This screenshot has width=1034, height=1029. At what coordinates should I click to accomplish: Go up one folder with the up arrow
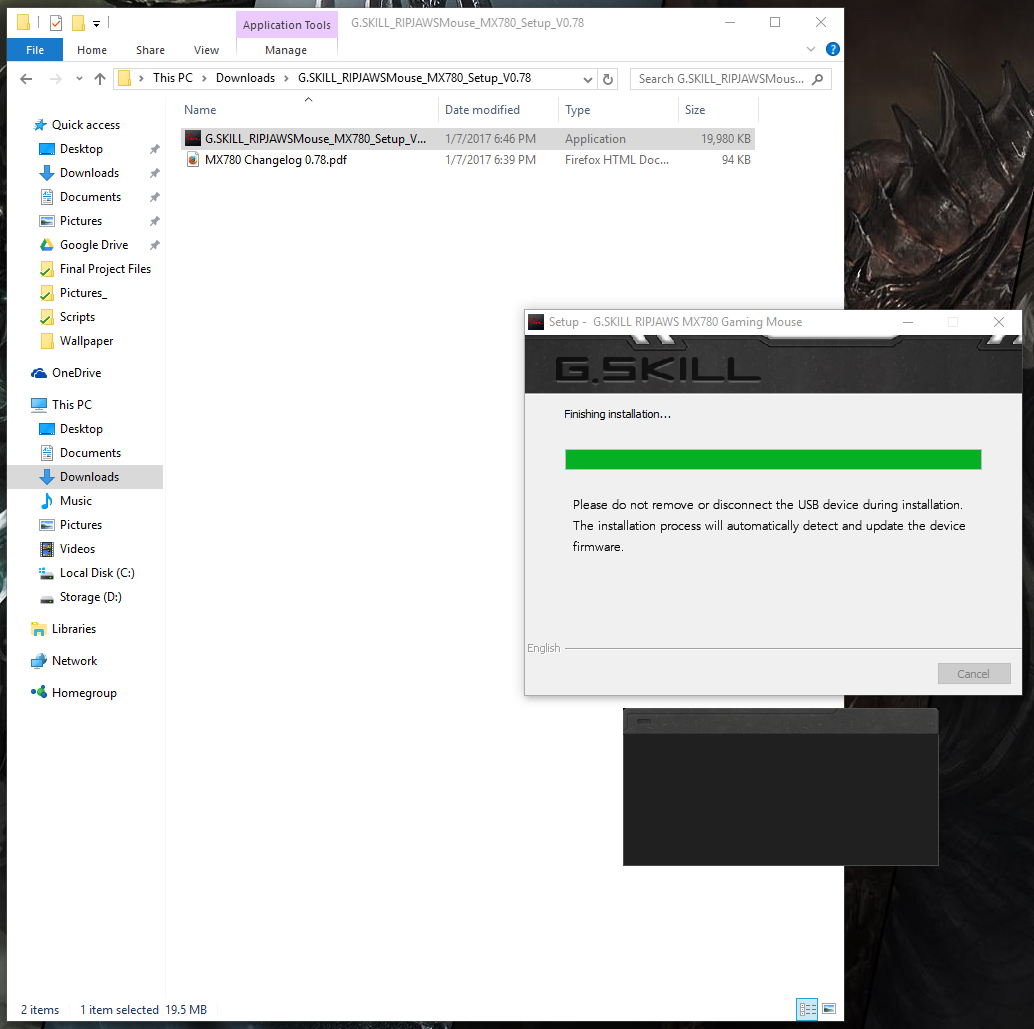(100, 79)
